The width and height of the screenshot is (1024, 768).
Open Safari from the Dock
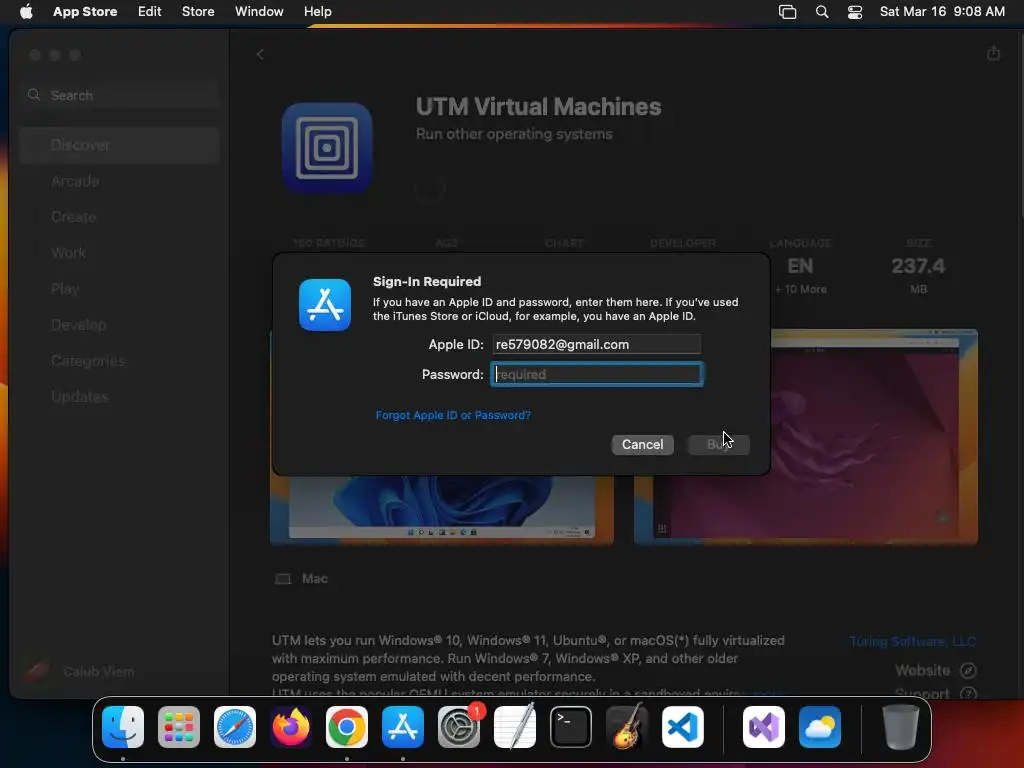tap(235, 727)
